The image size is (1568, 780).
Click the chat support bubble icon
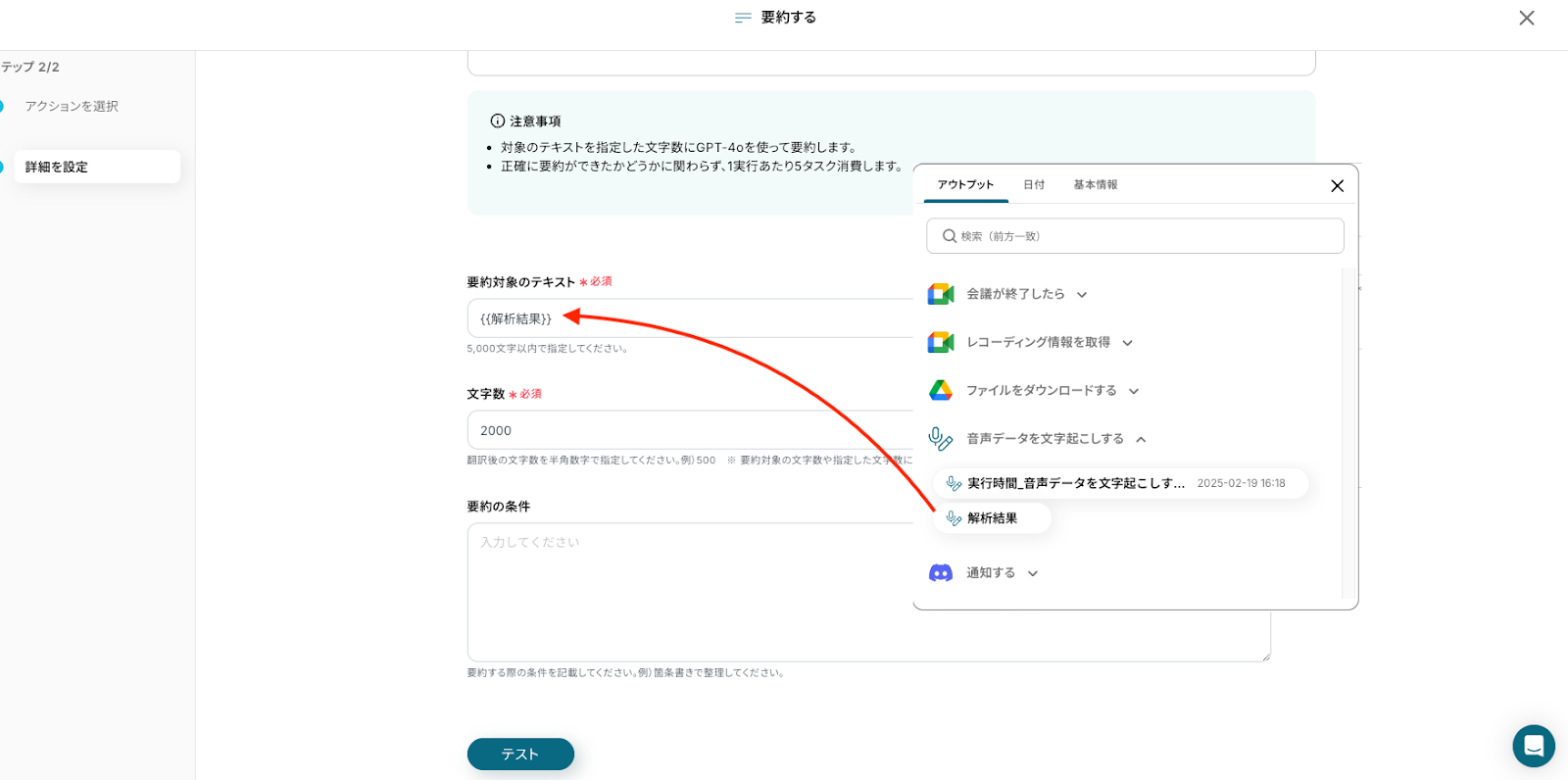click(1534, 746)
